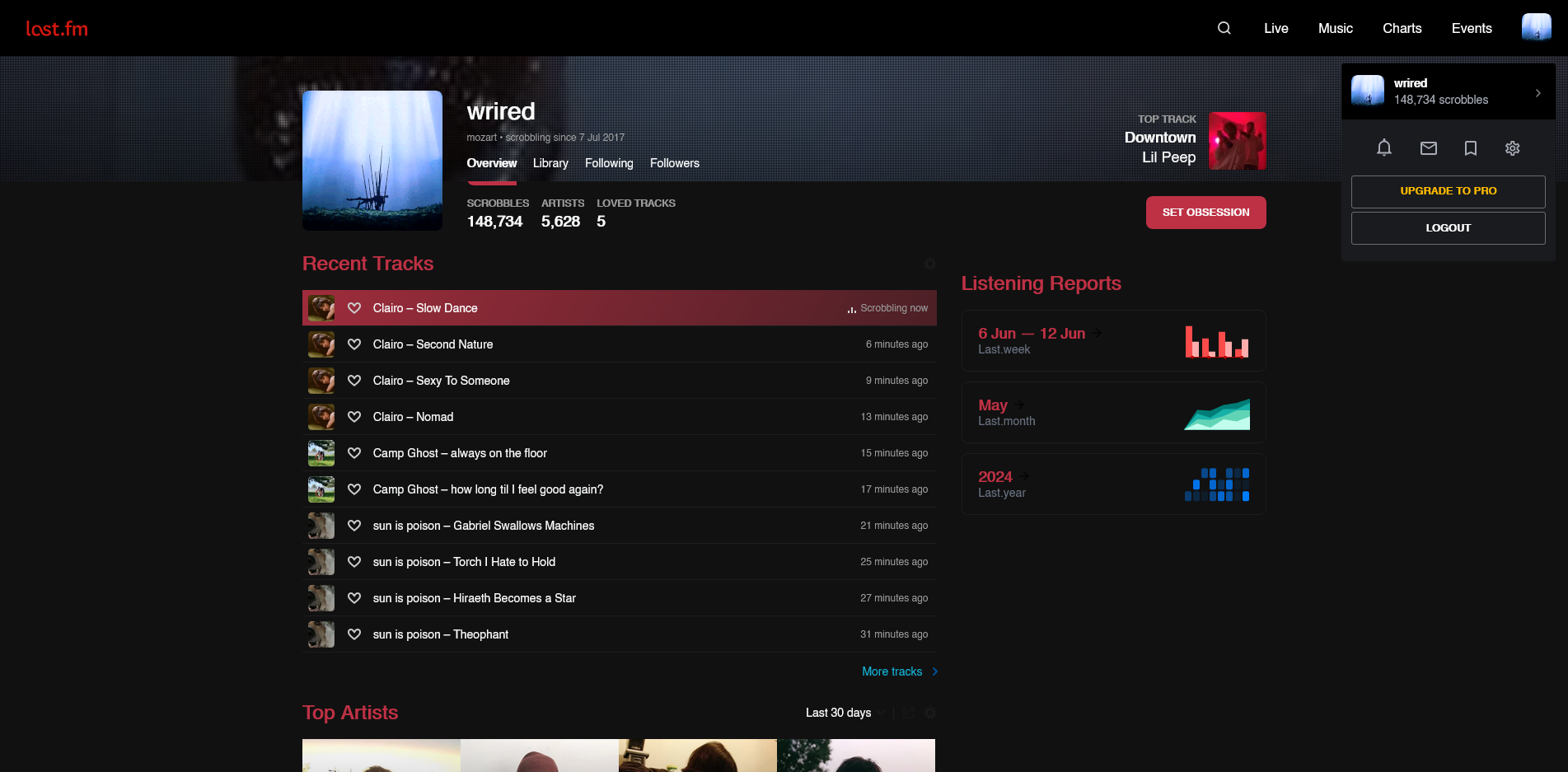Love Camp Ghost – how long til I feel good again?
1568x772 pixels.
354,489
